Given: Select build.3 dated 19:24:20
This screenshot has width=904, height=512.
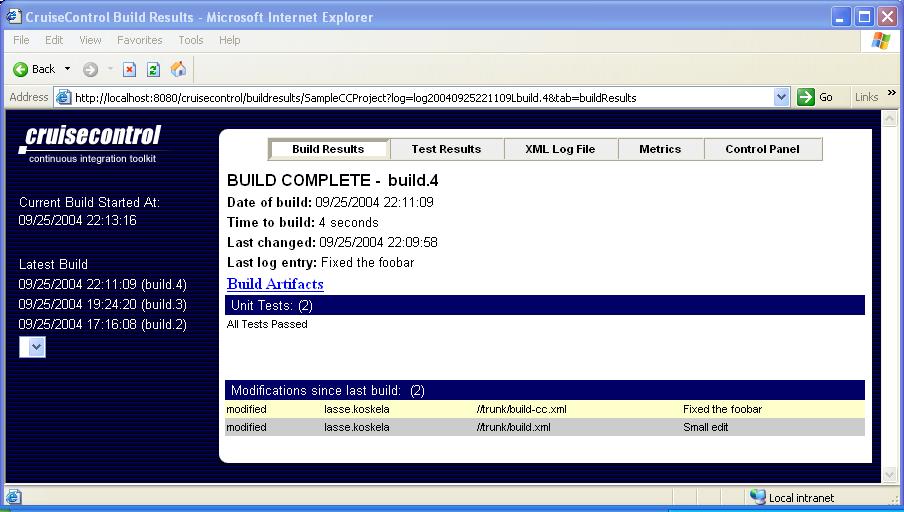Looking at the screenshot, I should pos(103,304).
